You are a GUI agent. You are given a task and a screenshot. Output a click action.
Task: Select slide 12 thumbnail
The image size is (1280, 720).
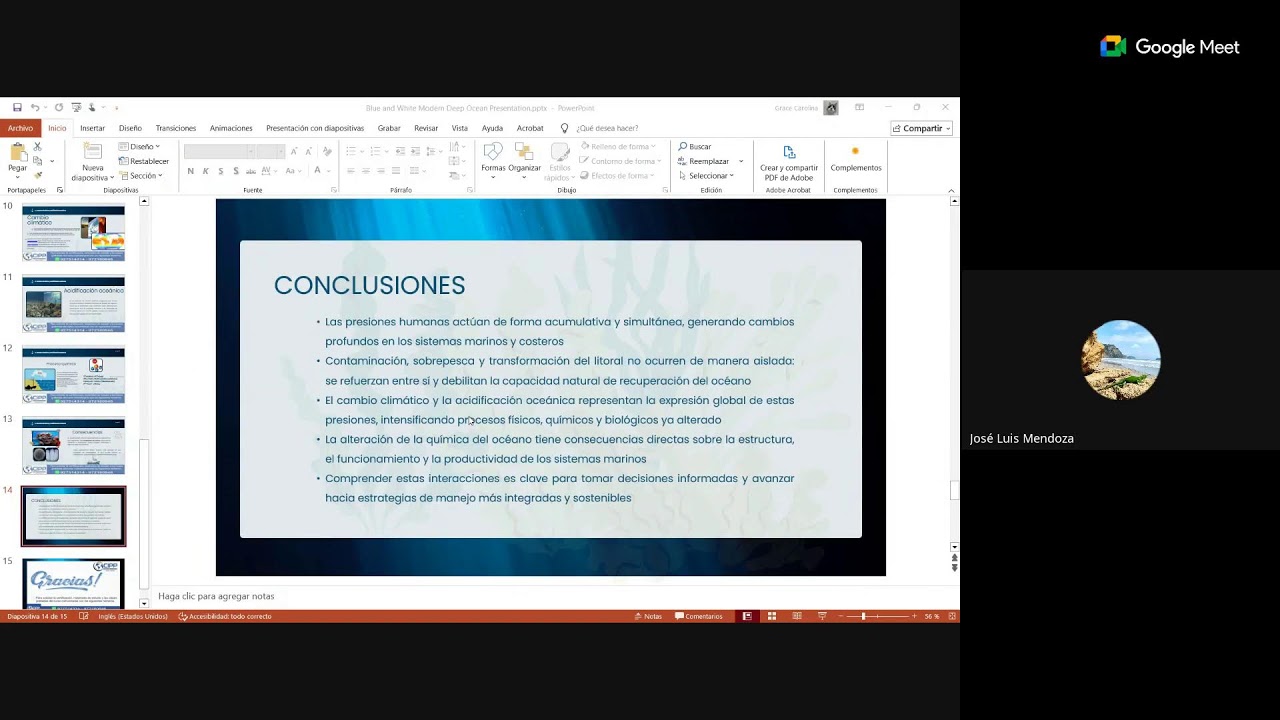[x=74, y=375]
